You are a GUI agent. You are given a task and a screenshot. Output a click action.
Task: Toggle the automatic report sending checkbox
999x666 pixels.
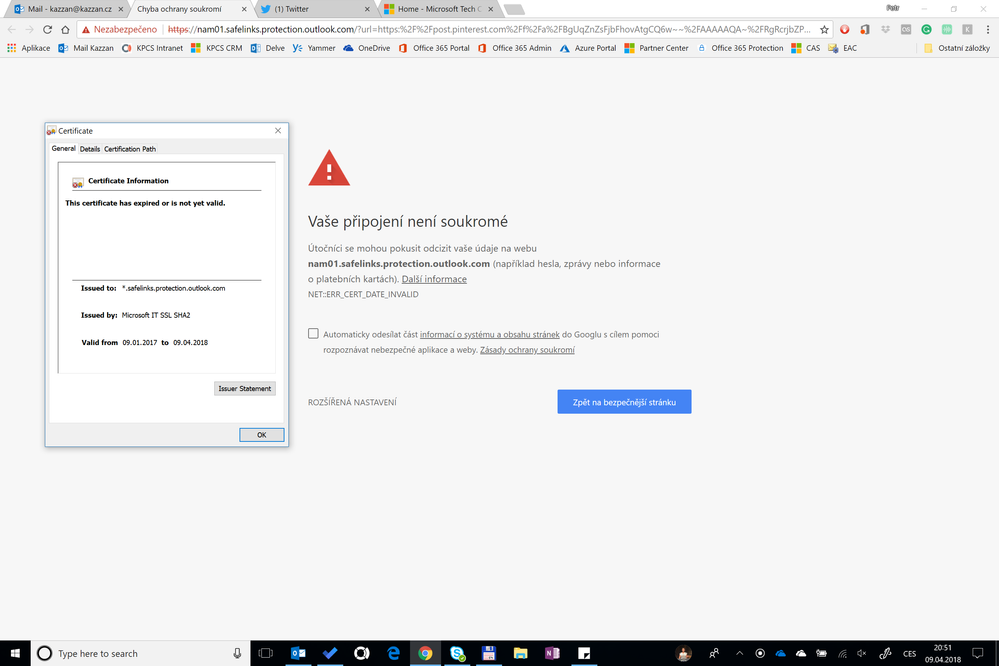tap(313, 333)
